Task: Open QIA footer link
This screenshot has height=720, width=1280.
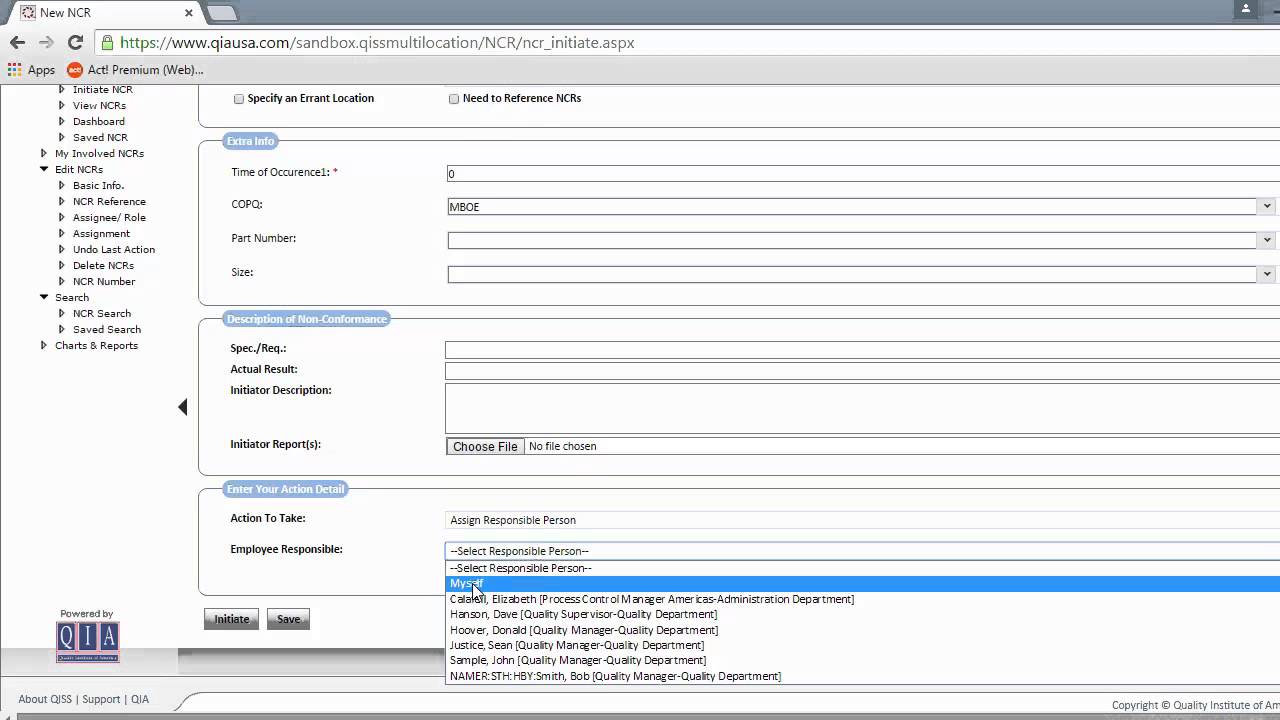Action: click(x=140, y=699)
